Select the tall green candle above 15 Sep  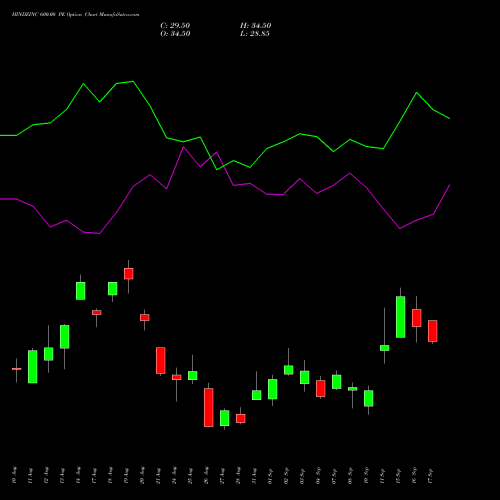point(401,317)
